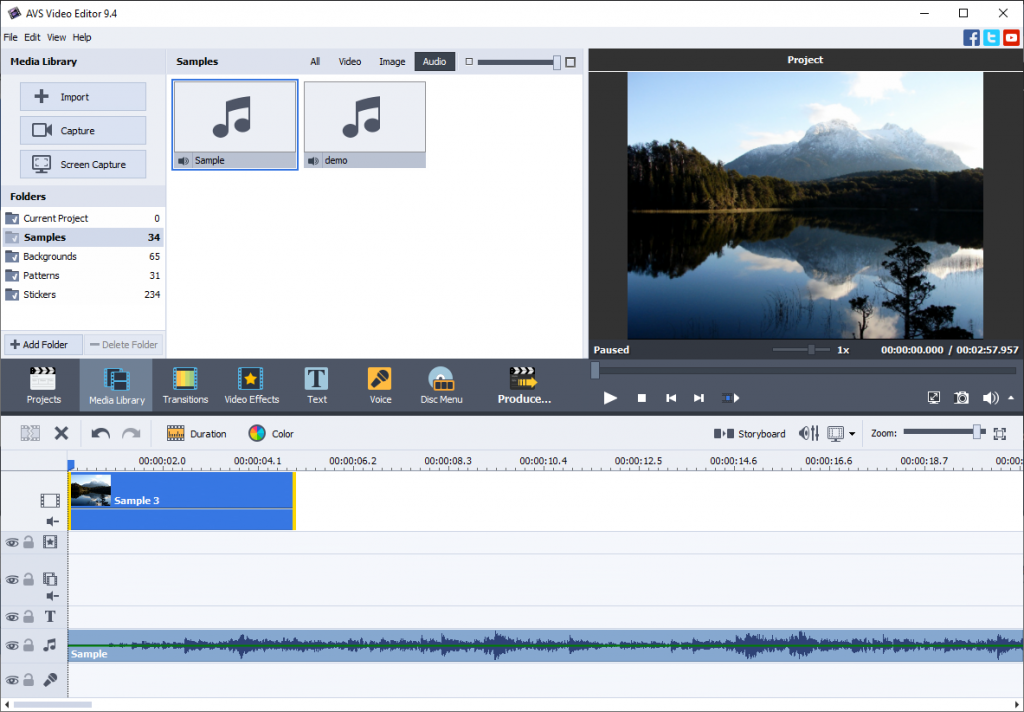Take a snapshot with the camera icon

[961, 397]
